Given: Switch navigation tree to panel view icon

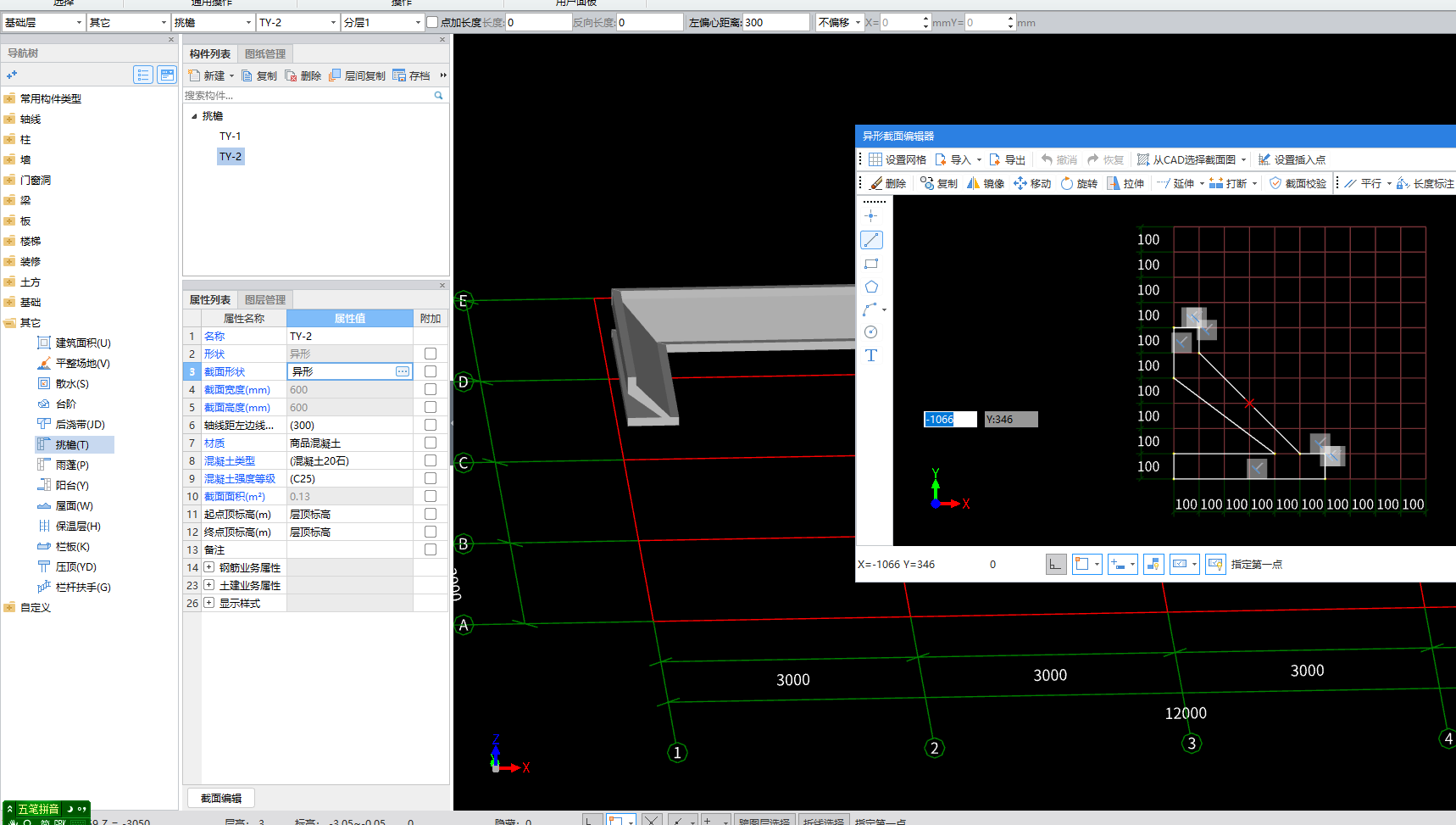Looking at the screenshot, I should pyautogui.click(x=167, y=75).
